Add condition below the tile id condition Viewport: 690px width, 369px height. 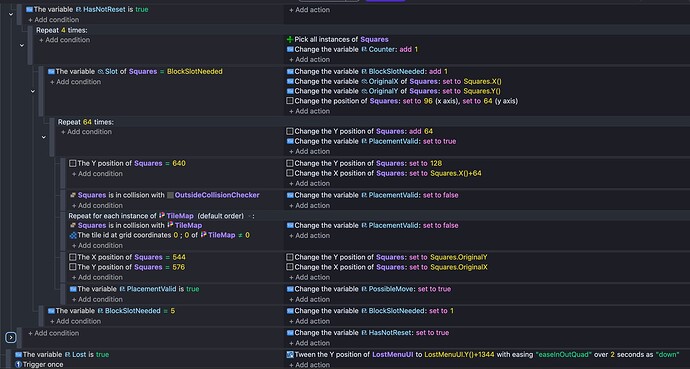[97, 245]
